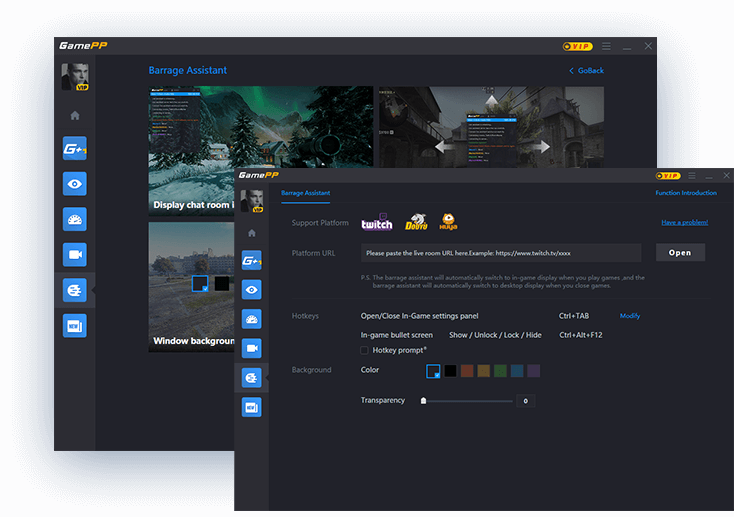The width and height of the screenshot is (734, 517).
Task: Click the Transparency slider track
Action: click(470, 401)
